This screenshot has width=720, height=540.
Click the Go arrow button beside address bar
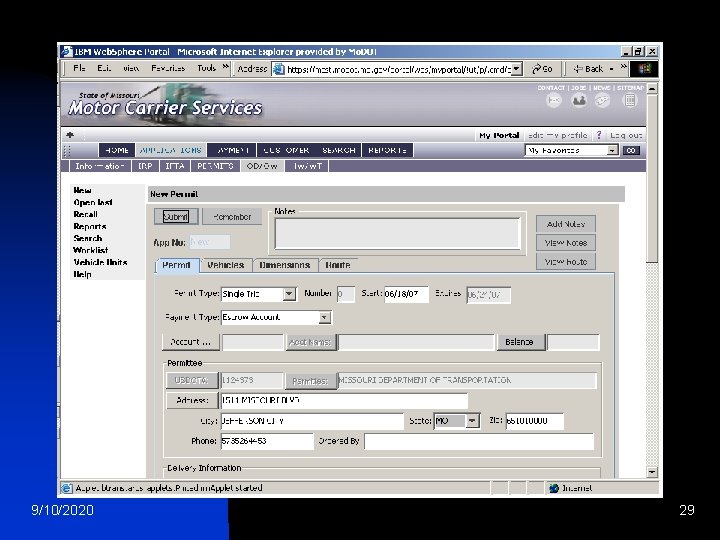click(x=542, y=69)
